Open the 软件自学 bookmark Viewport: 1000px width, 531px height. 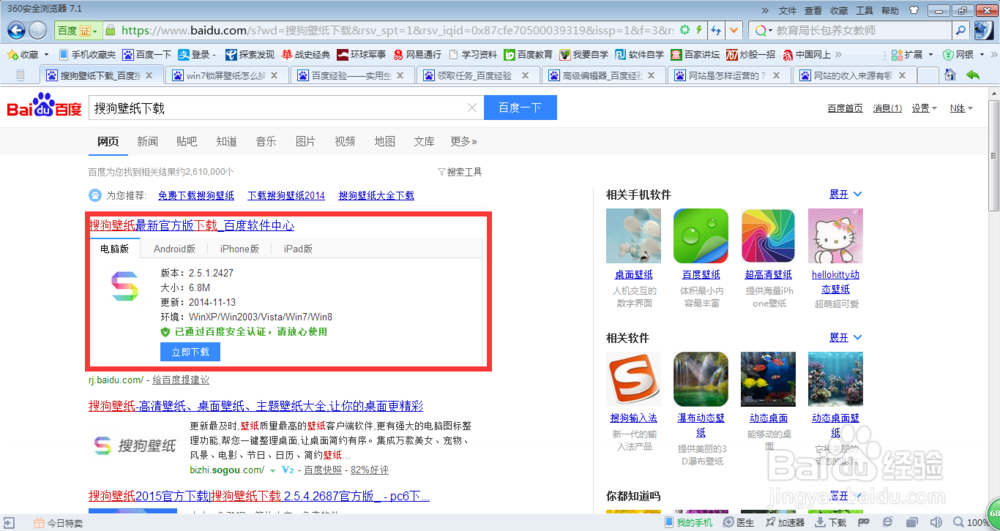640,55
